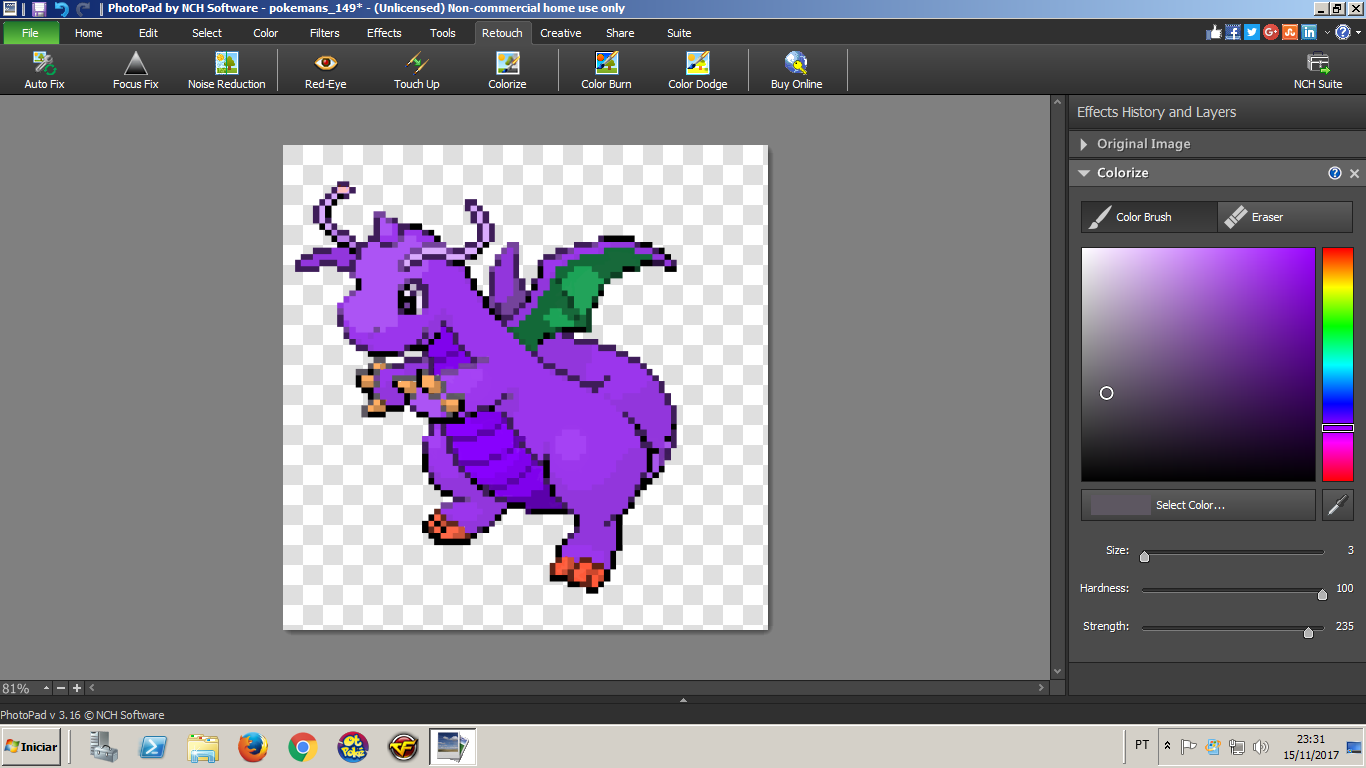Switch to the Color tab

tap(266, 33)
